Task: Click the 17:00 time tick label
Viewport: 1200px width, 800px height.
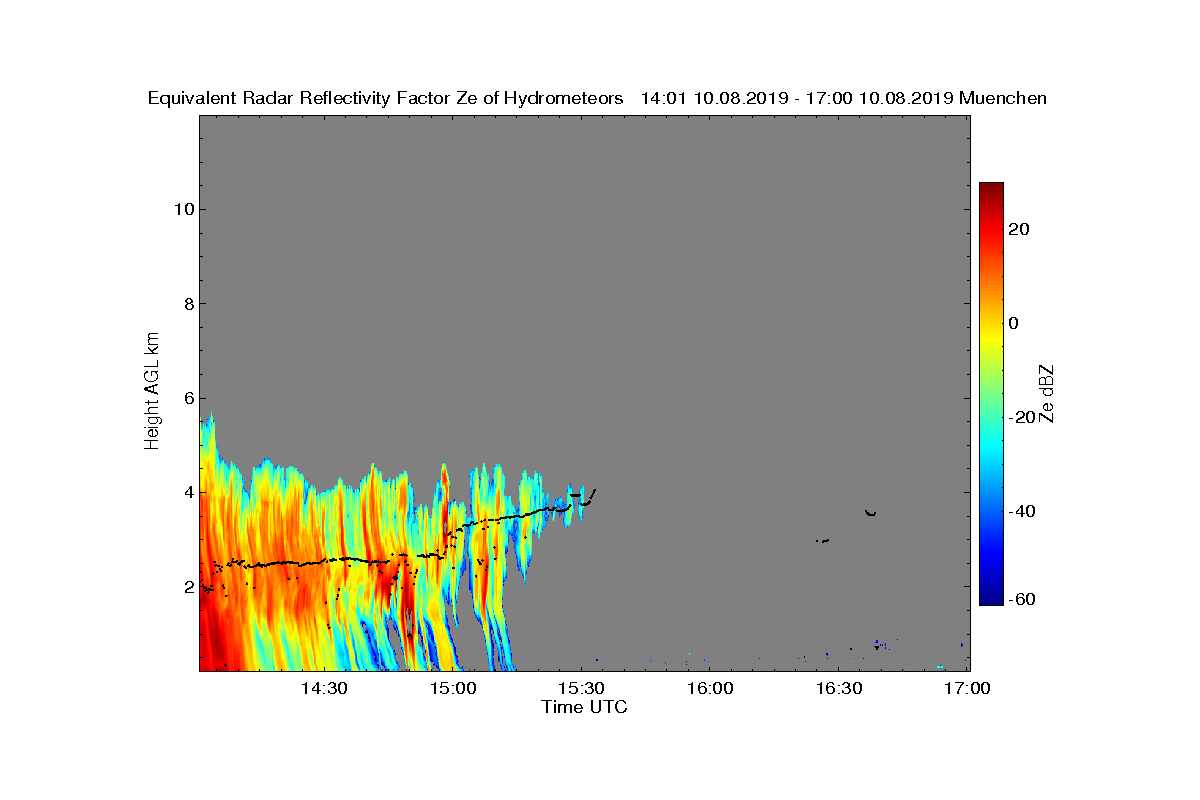Action: (x=968, y=688)
